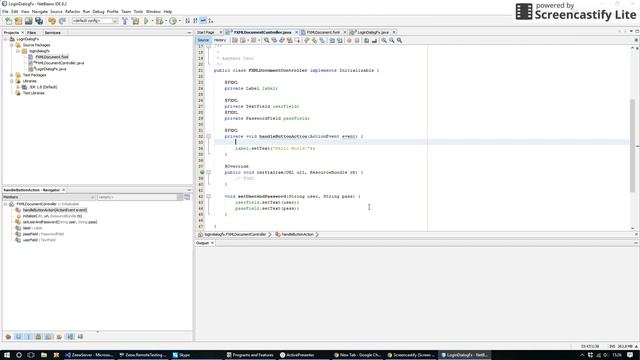Collapse the LoginDialogFx project node
Viewport: 640px width, 360px height.
pos(6,39)
